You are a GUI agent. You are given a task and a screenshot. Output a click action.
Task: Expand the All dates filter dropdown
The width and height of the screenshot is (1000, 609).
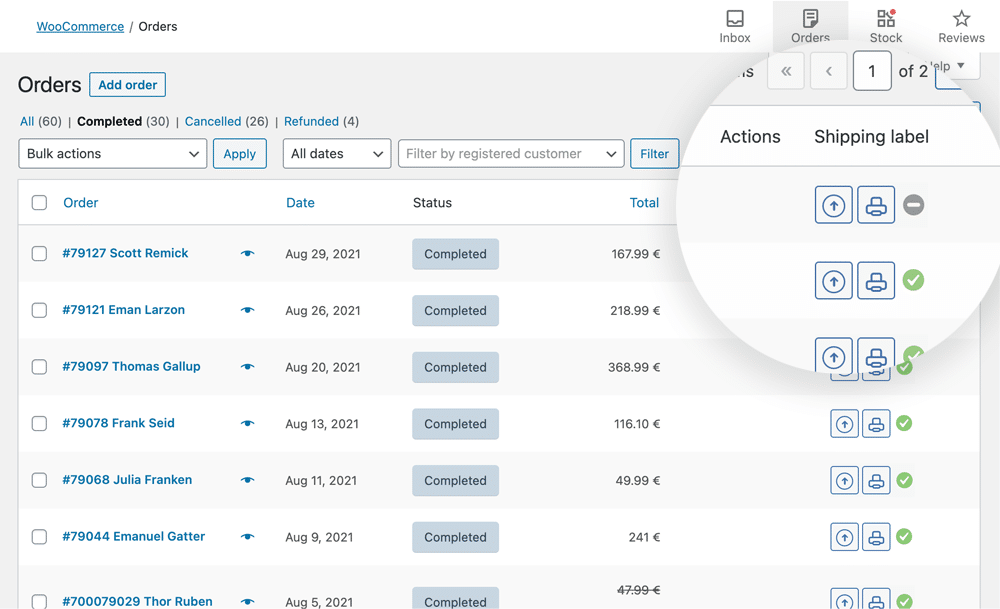coord(336,153)
